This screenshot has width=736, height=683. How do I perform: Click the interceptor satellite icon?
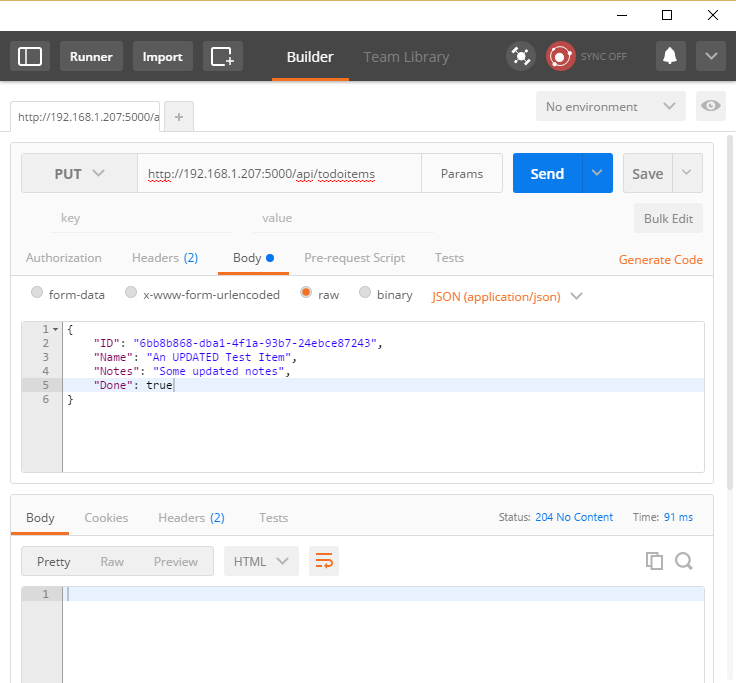(521, 56)
